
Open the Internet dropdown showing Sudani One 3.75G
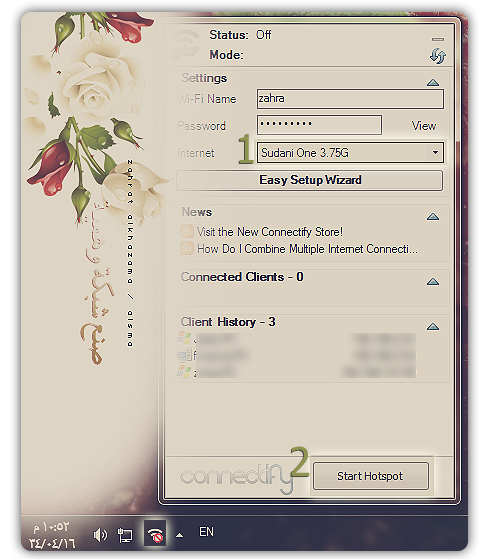(350, 153)
